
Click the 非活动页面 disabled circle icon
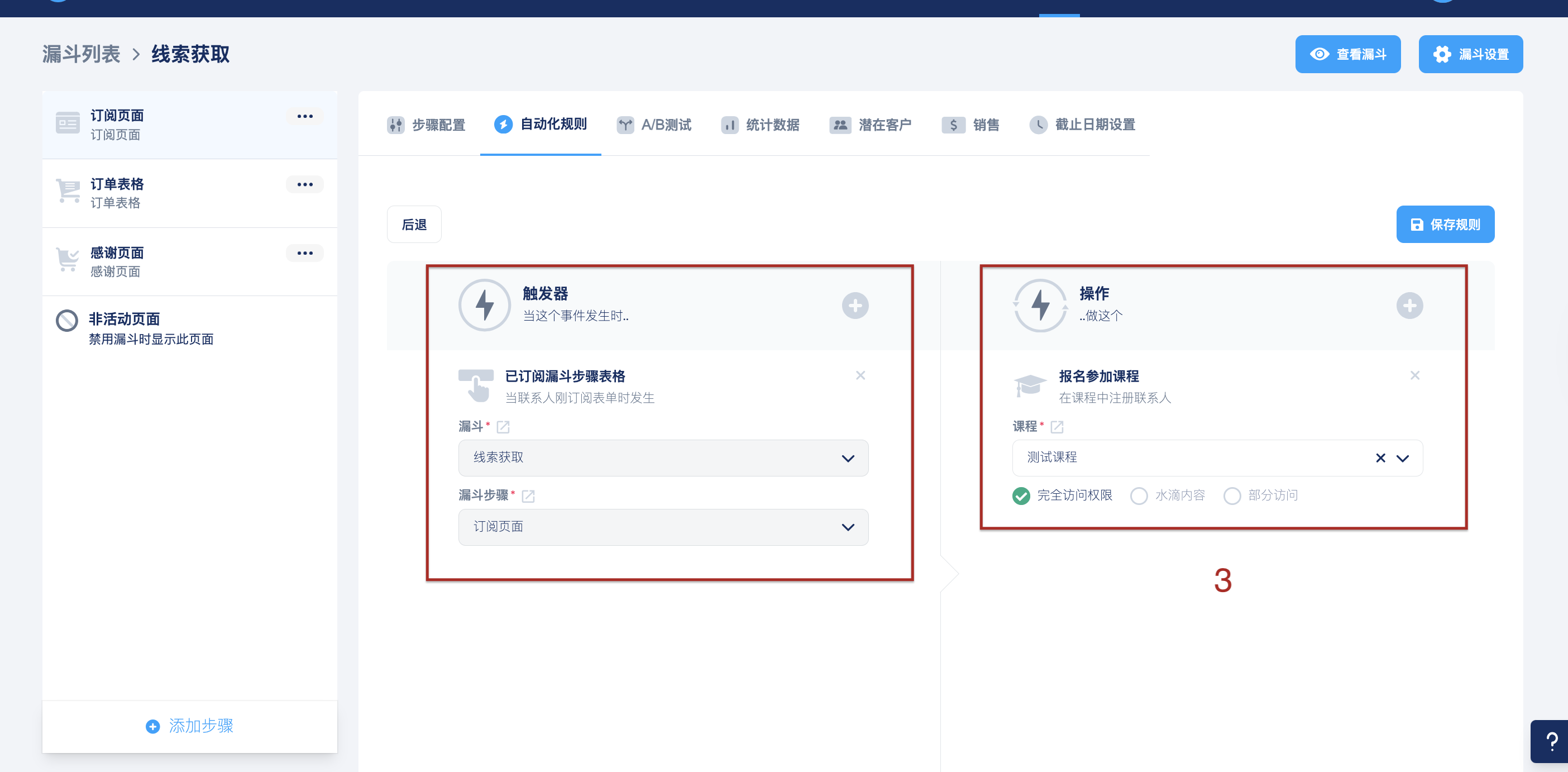pyautogui.click(x=67, y=320)
